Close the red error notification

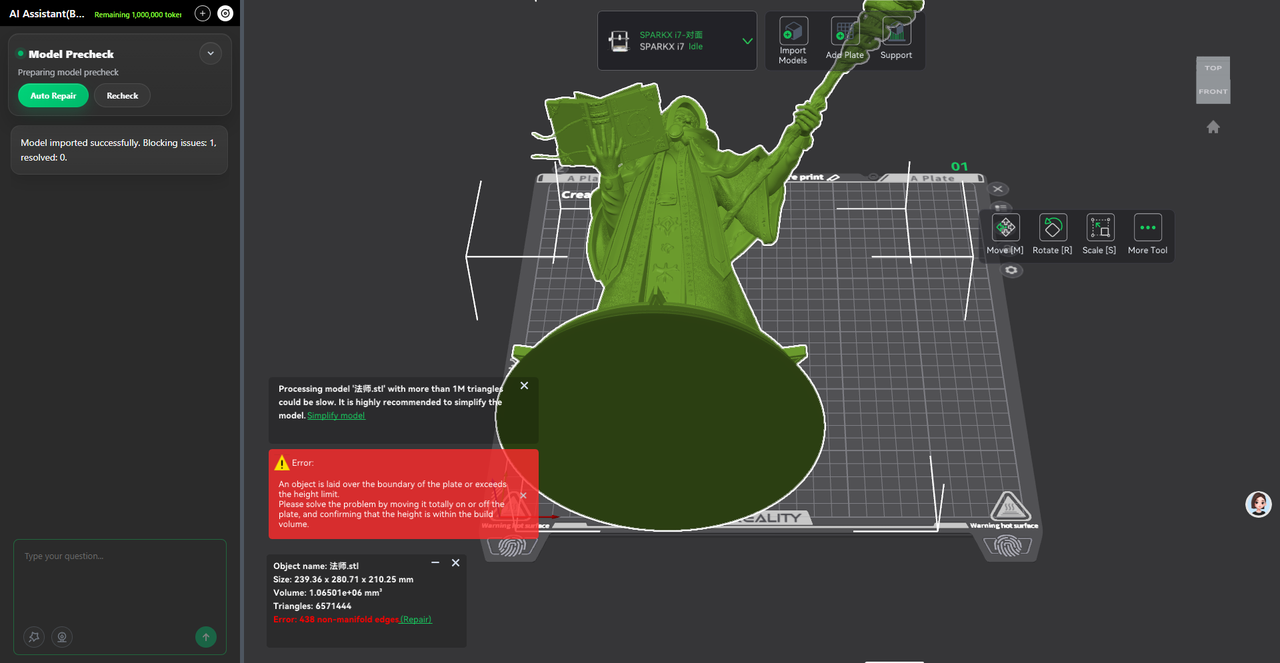[523, 495]
